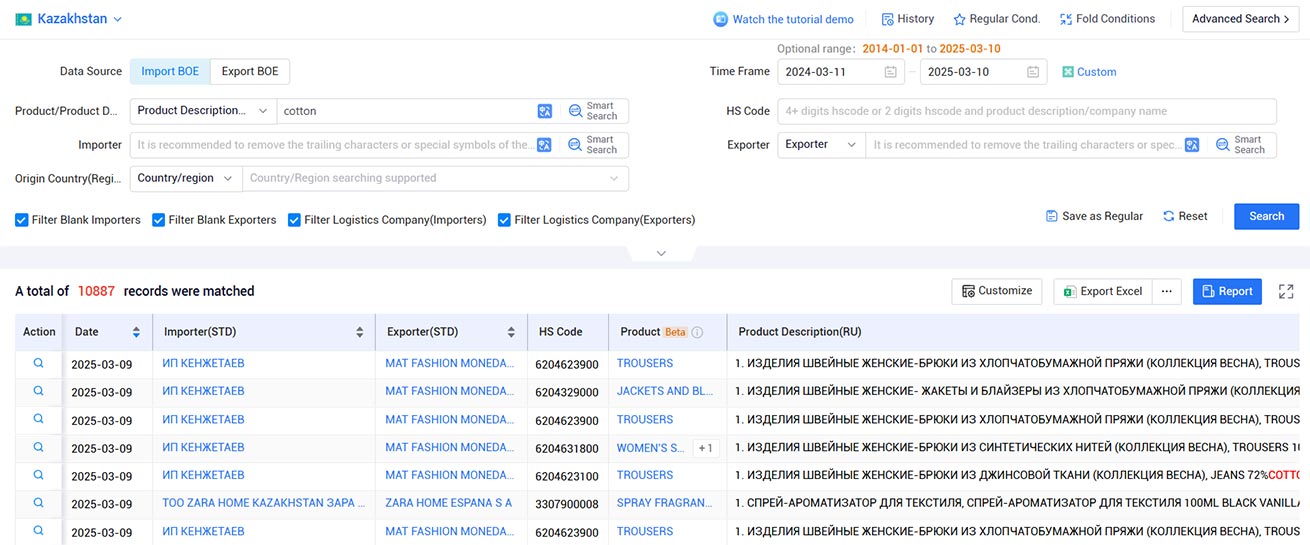
Task: Sort by Exporter(STD) column
Action: tap(511, 332)
